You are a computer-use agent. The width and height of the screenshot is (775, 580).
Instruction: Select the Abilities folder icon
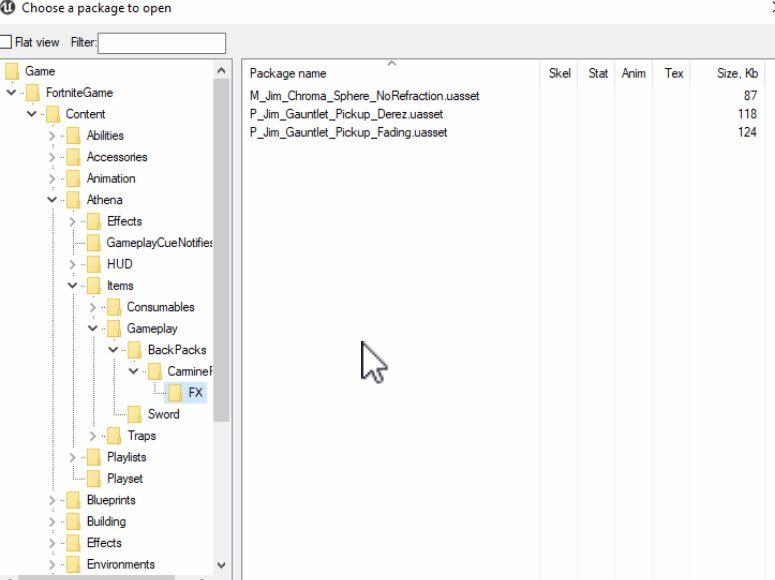pos(73,135)
